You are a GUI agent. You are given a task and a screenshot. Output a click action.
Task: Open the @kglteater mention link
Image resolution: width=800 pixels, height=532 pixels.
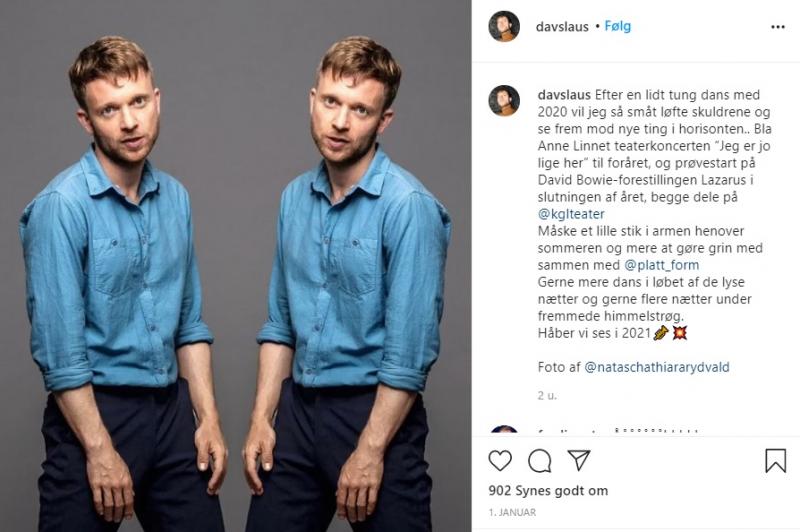[x=571, y=214]
